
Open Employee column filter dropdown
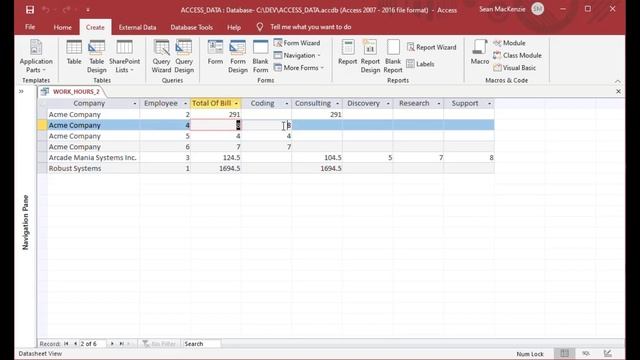click(x=185, y=104)
